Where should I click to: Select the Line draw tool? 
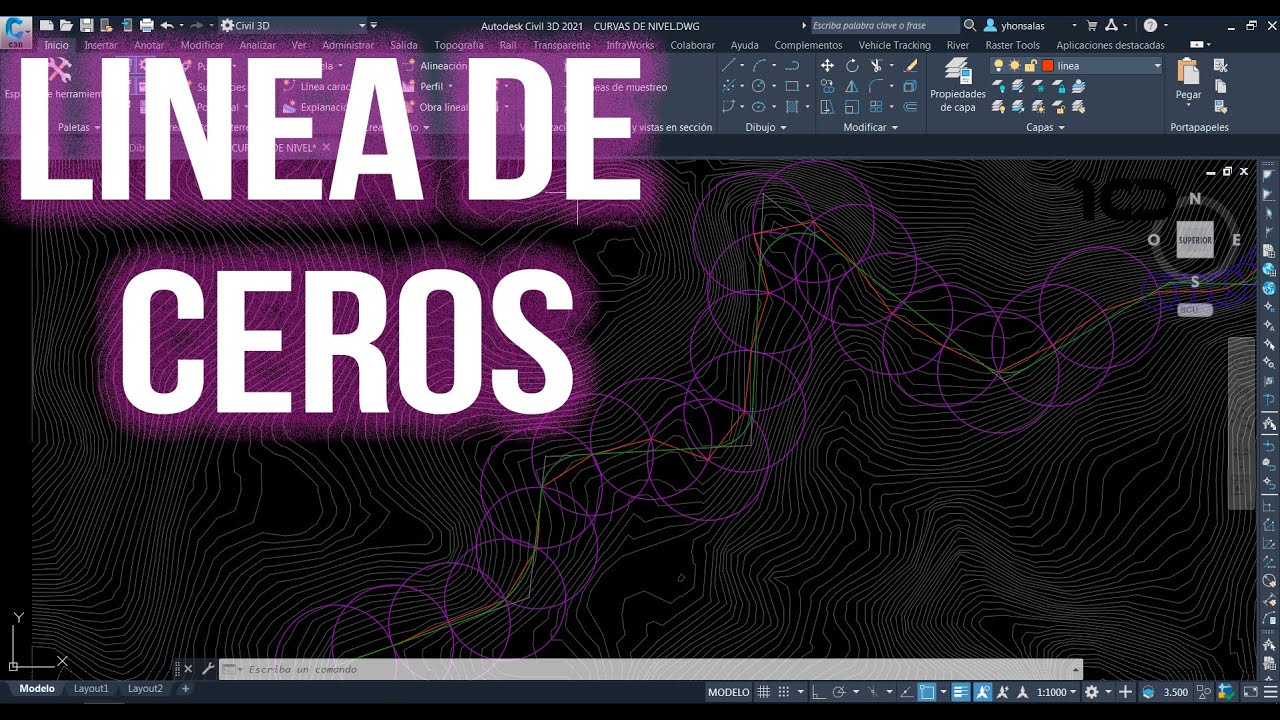coord(728,66)
